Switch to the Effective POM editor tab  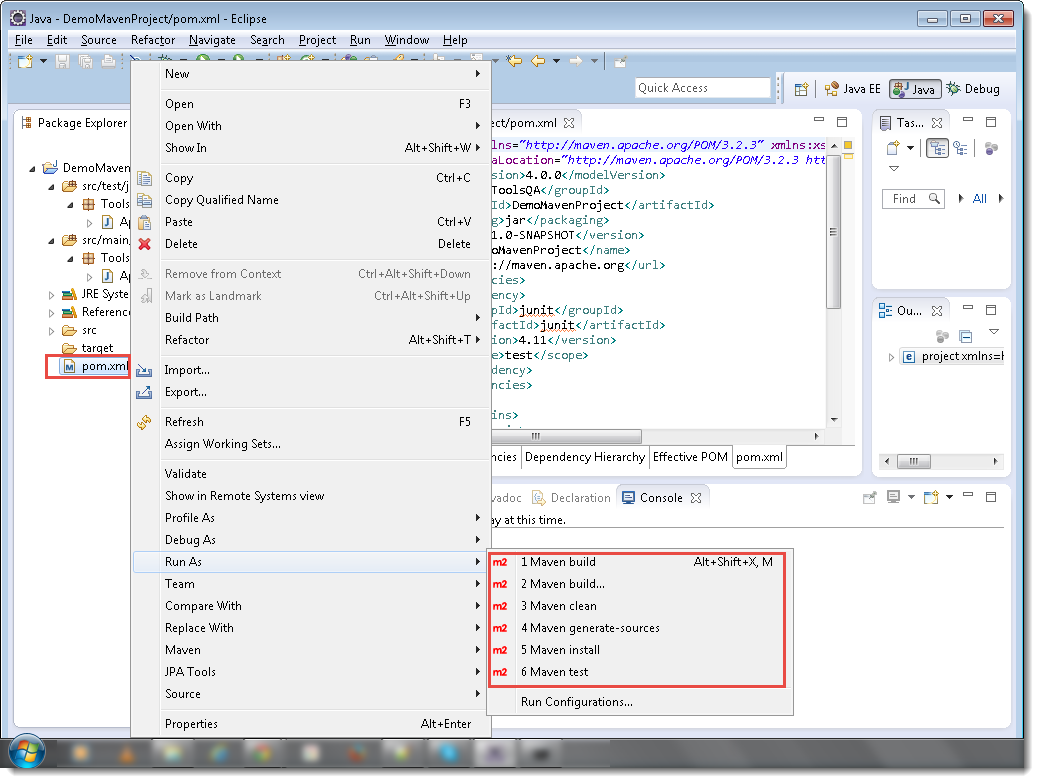[x=690, y=457]
